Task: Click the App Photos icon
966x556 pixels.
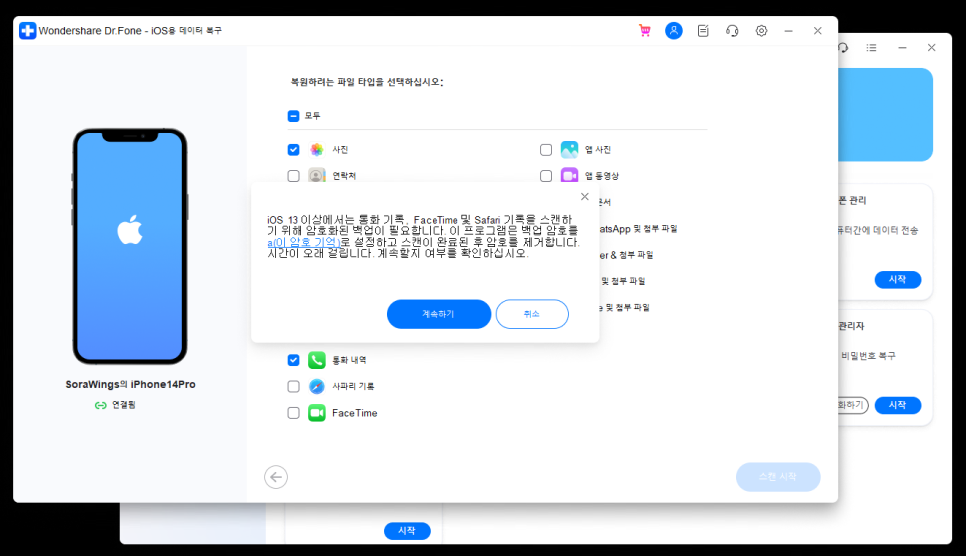Action: coord(569,150)
